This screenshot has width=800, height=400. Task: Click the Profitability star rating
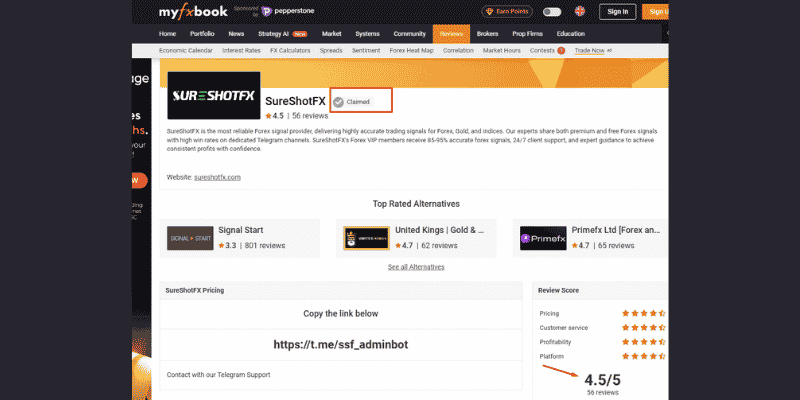643,342
